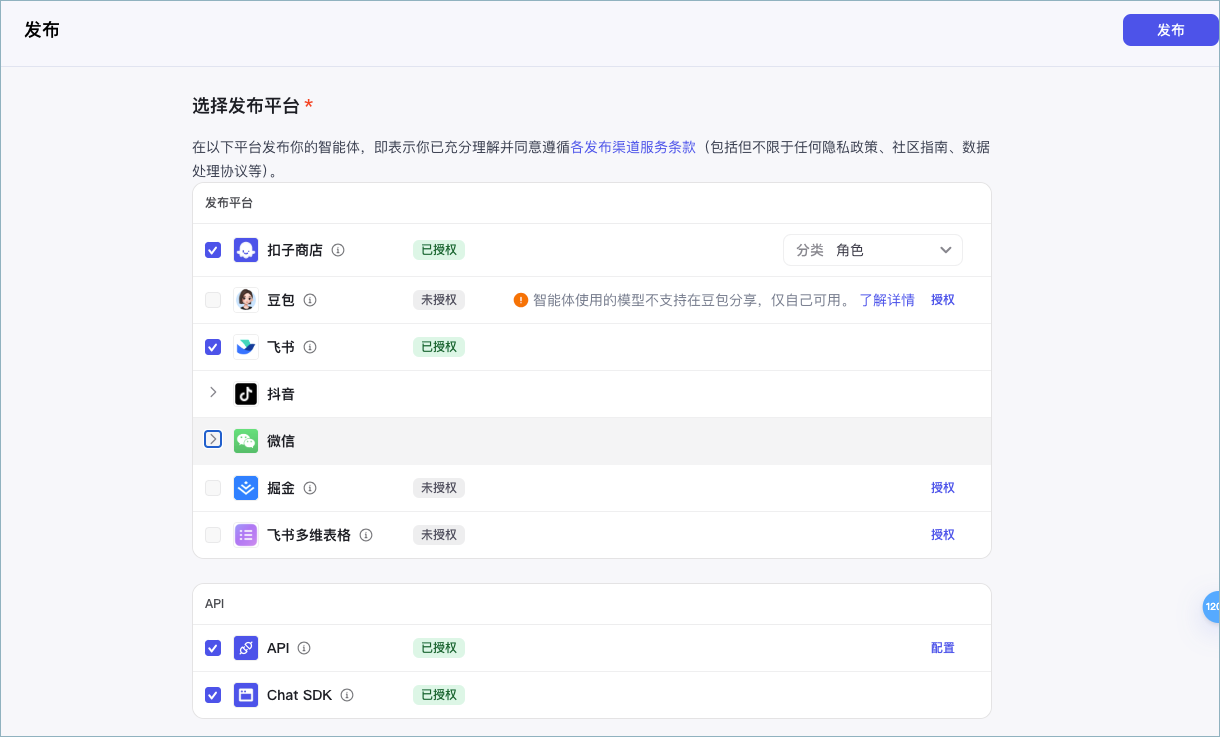Viewport: 1220px width, 737px height.
Task: Open info tooltip next to 掘金
Action: point(310,488)
